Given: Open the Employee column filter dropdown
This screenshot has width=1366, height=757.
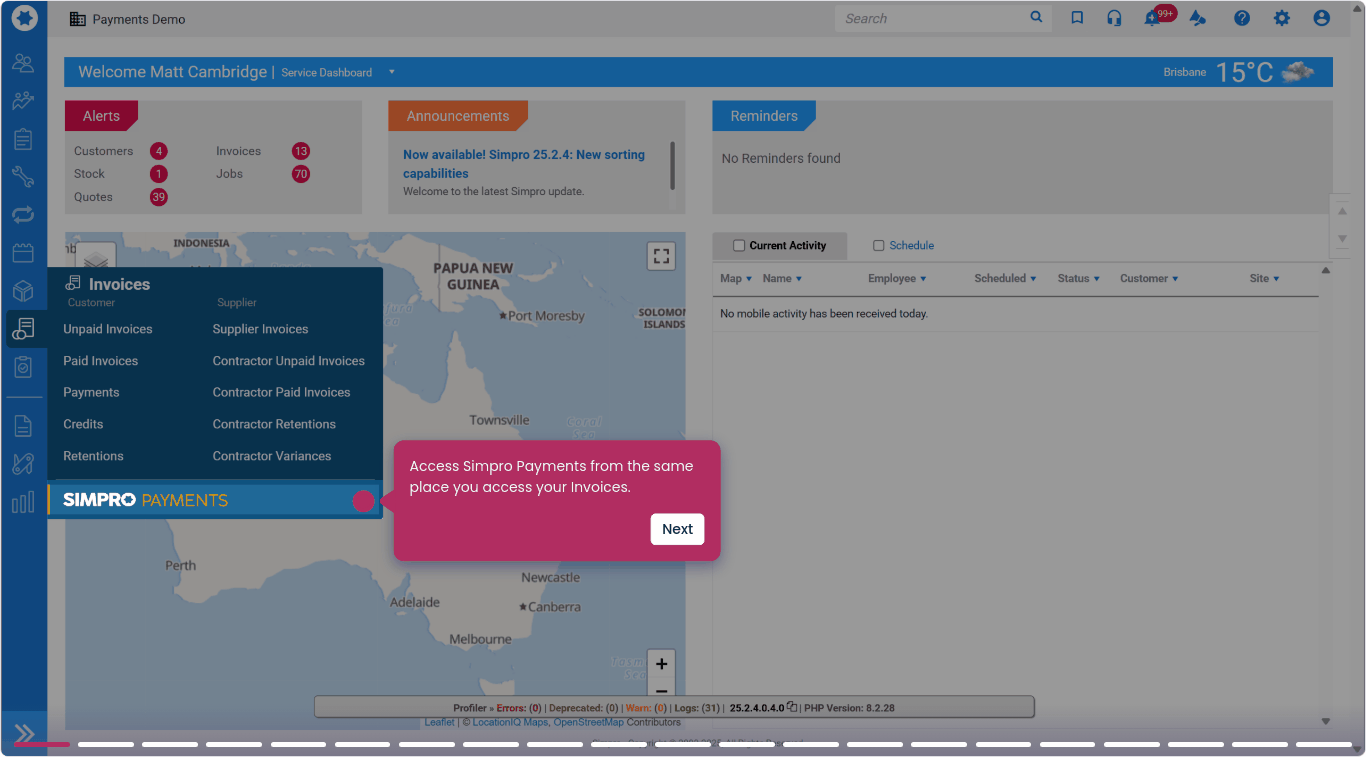Looking at the screenshot, I should point(922,279).
